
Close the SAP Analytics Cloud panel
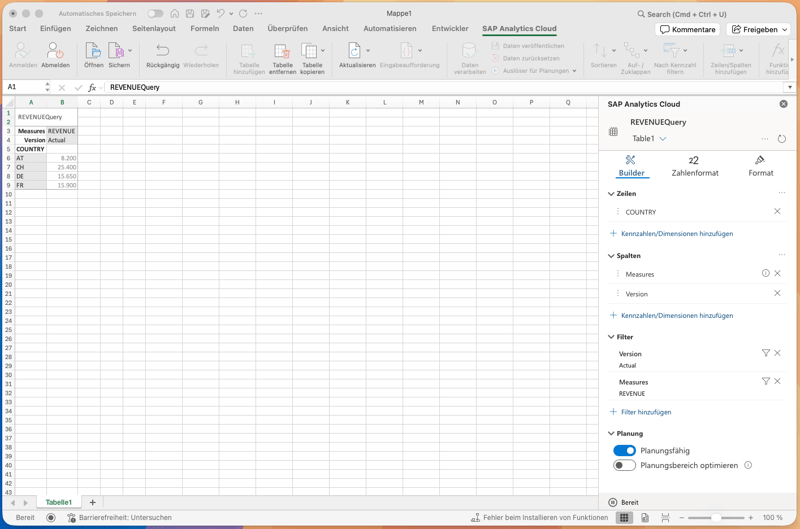(x=783, y=104)
